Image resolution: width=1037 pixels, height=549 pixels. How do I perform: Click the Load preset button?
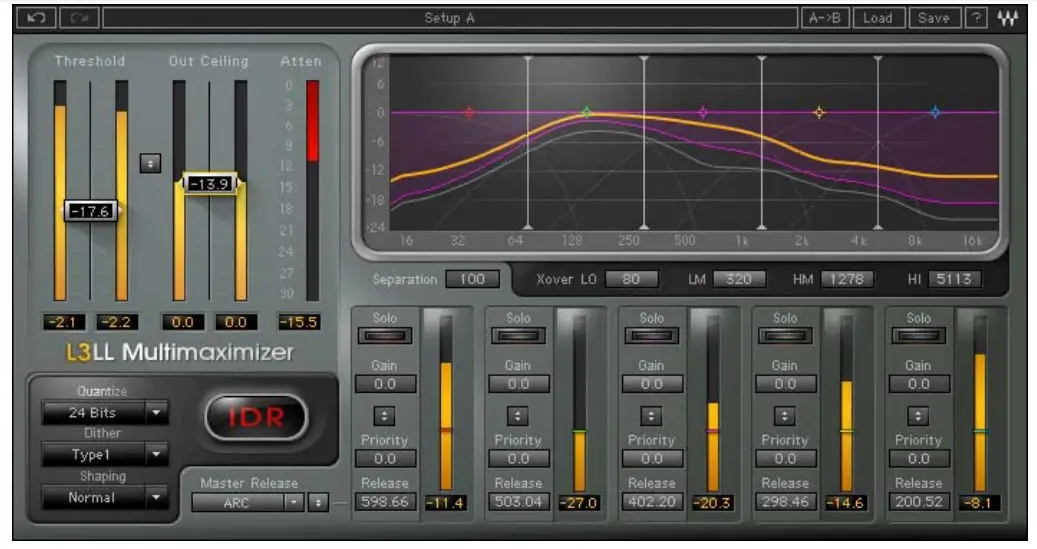click(x=878, y=18)
